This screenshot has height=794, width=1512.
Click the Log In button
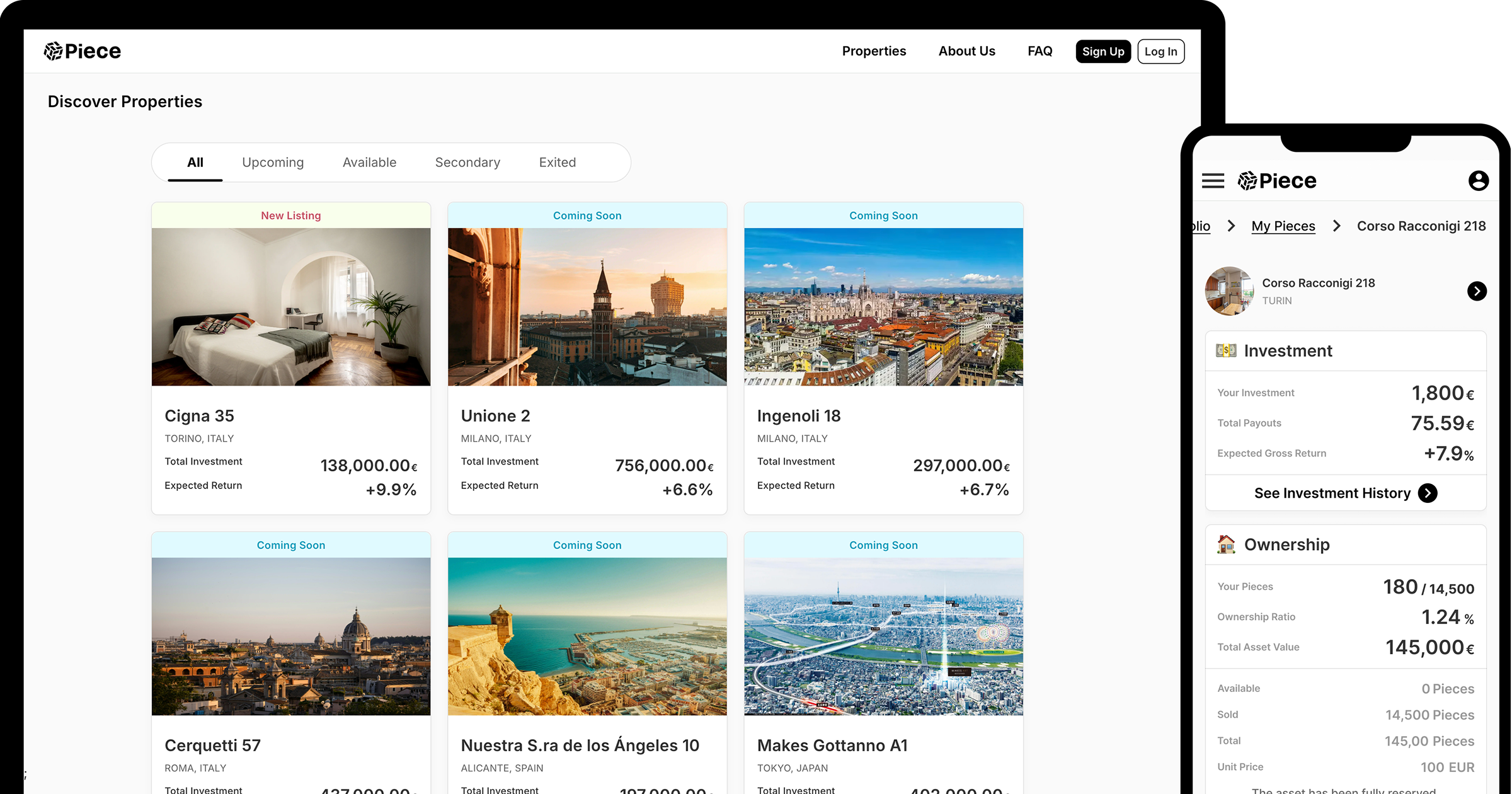pyautogui.click(x=1160, y=52)
